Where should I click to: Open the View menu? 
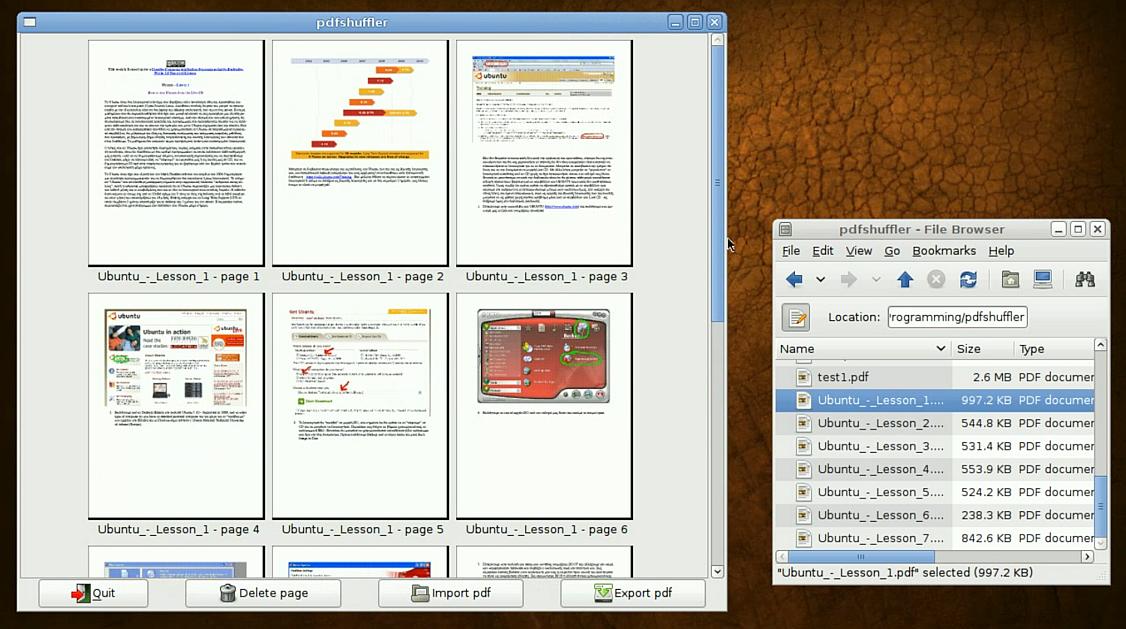858,251
